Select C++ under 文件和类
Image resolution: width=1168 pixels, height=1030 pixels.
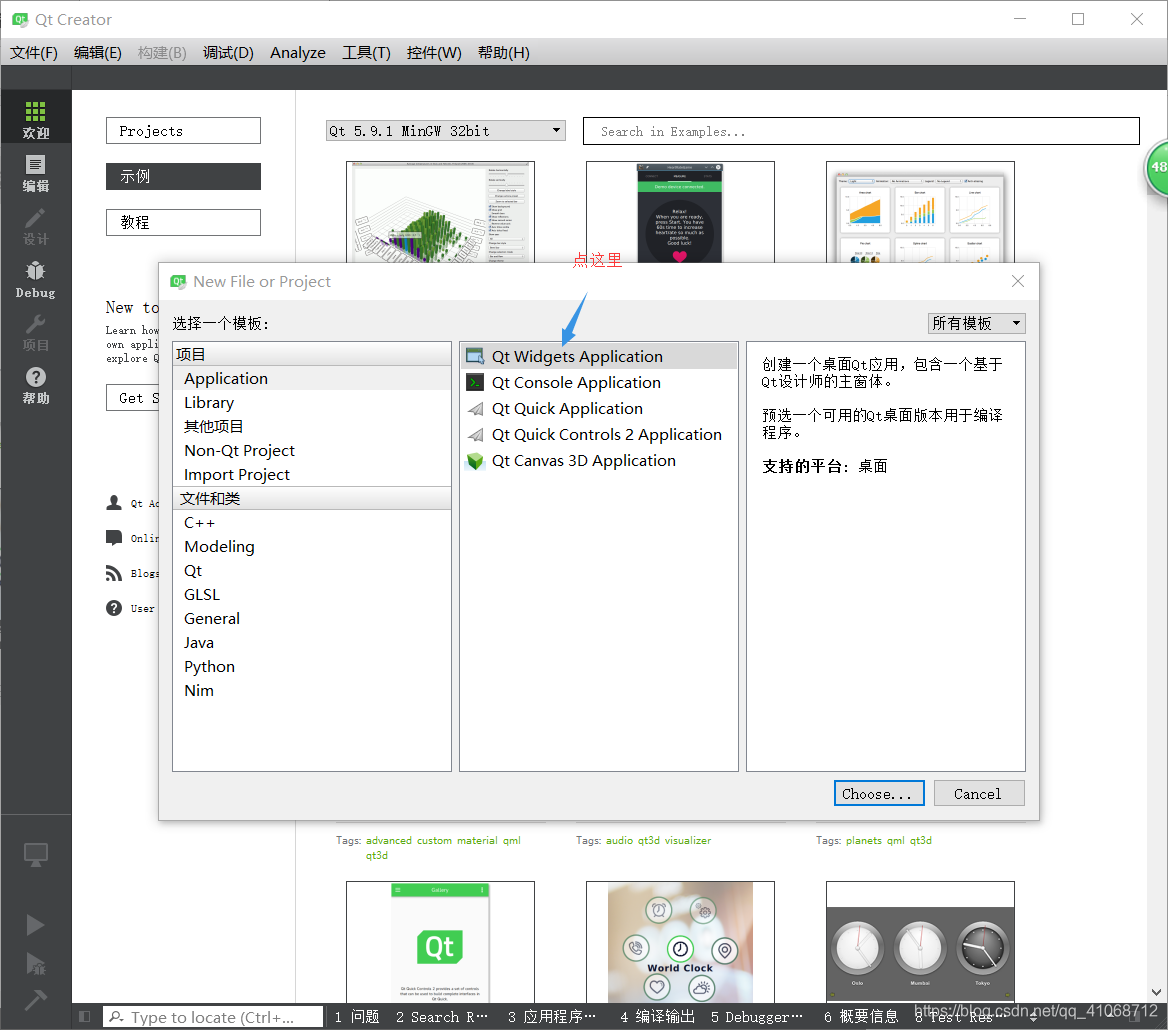(311, 522)
